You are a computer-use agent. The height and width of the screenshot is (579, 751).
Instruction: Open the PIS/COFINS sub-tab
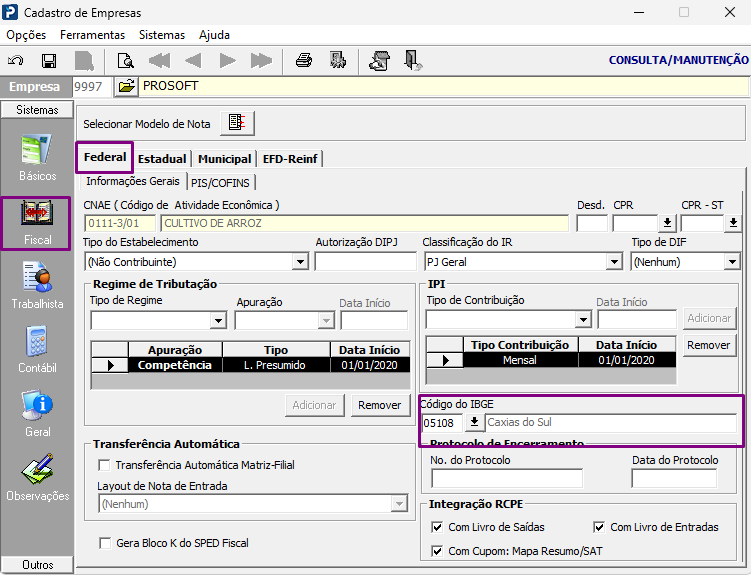[x=220, y=183]
